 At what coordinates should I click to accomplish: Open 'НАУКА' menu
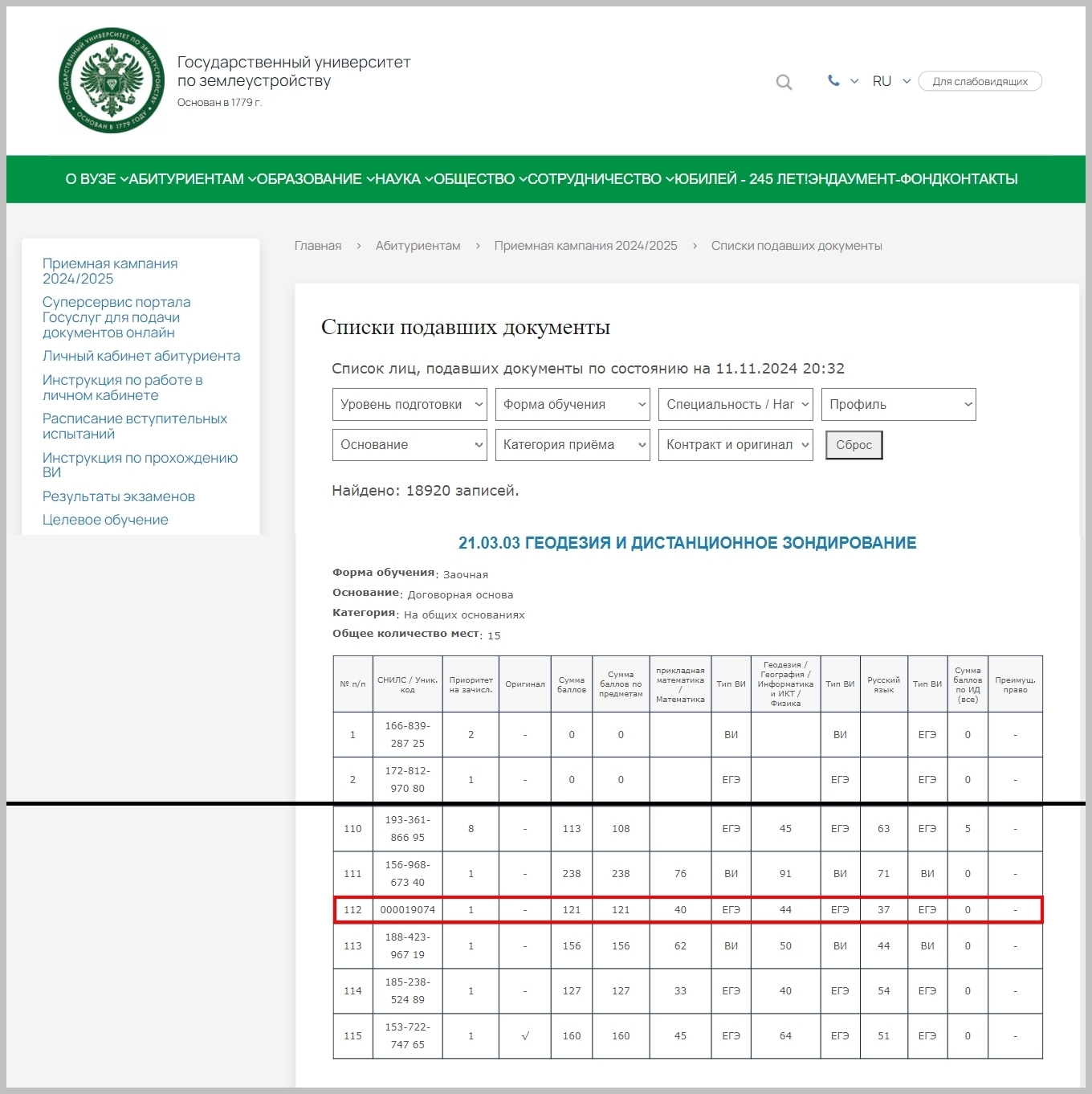[404, 179]
